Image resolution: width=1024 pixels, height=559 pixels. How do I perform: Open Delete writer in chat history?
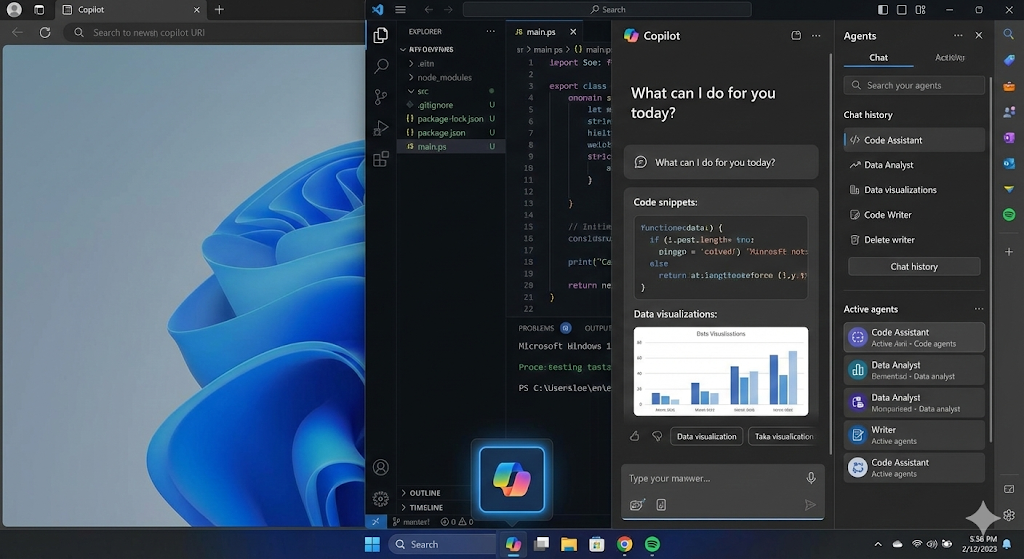[914, 240]
